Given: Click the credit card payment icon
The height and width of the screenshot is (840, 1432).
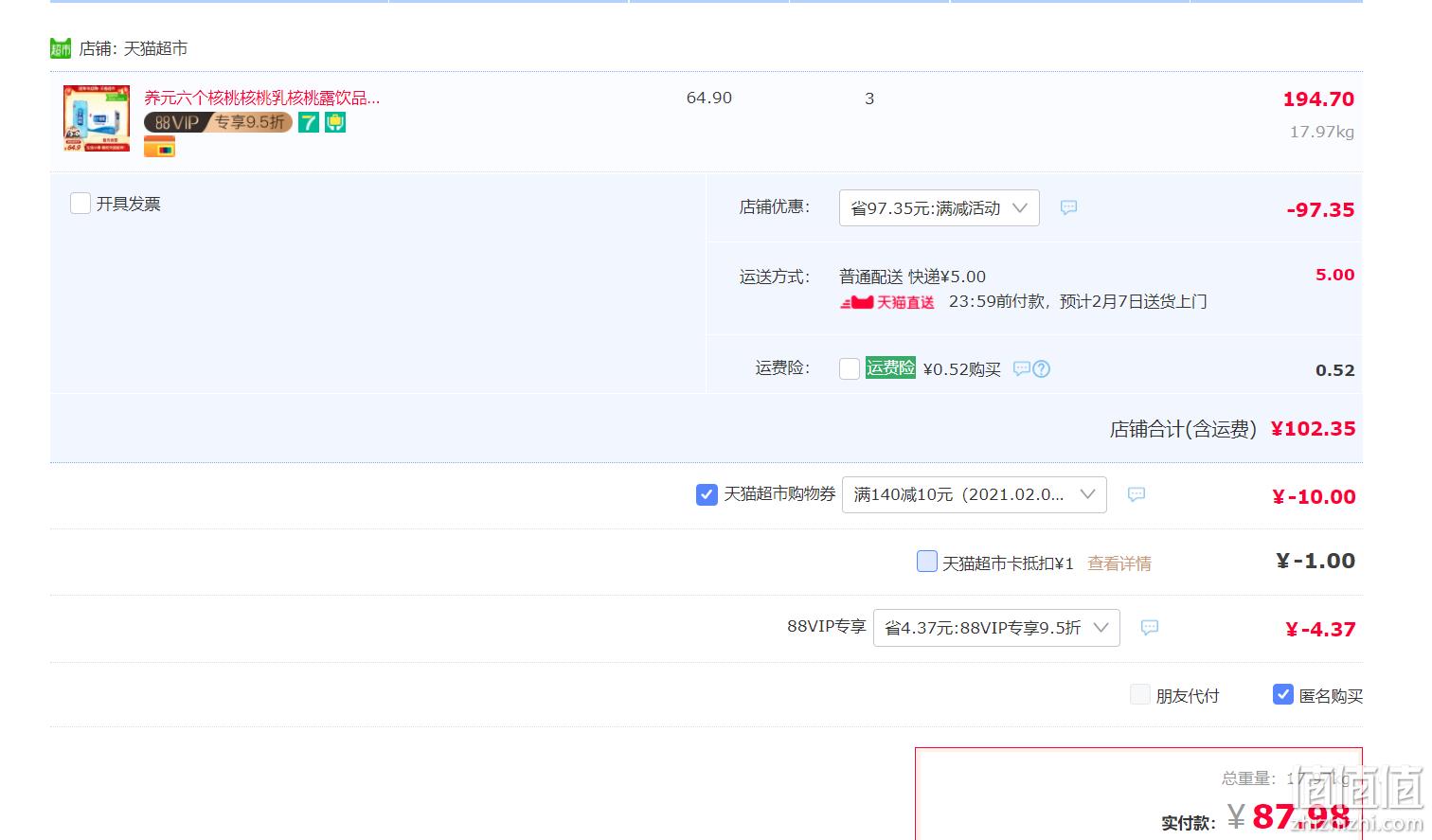Looking at the screenshot, I should [159, 147].
